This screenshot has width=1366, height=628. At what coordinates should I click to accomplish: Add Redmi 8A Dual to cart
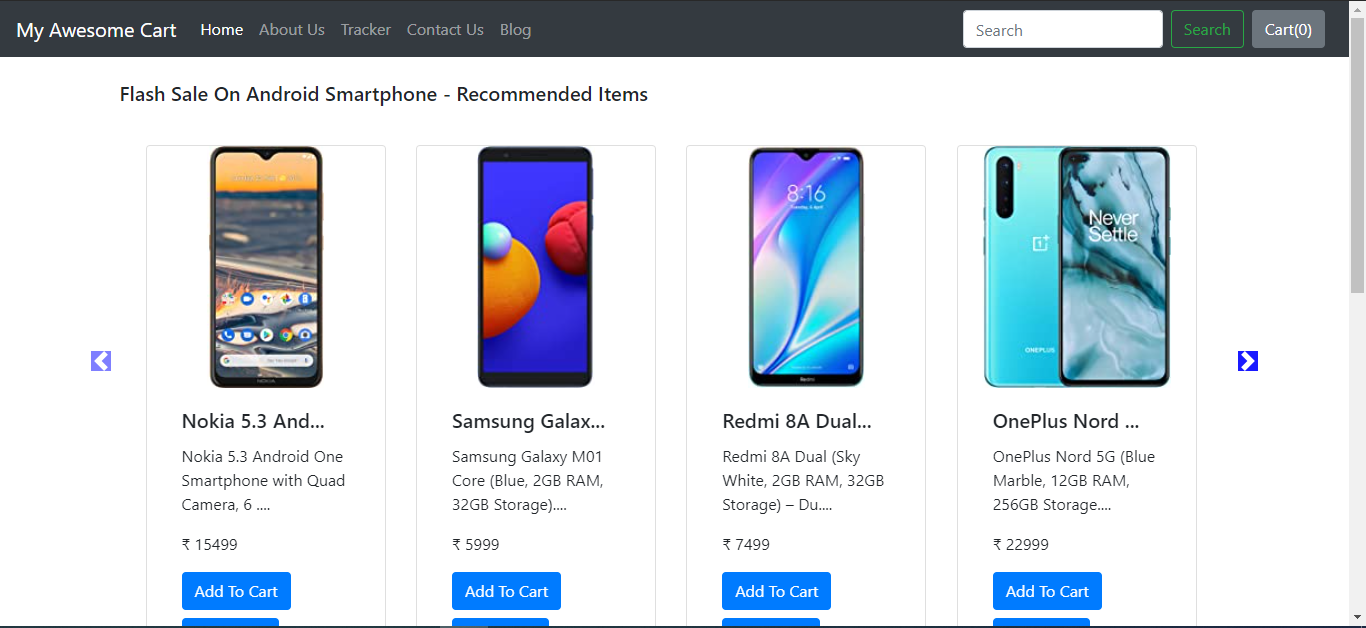point(776,591)
